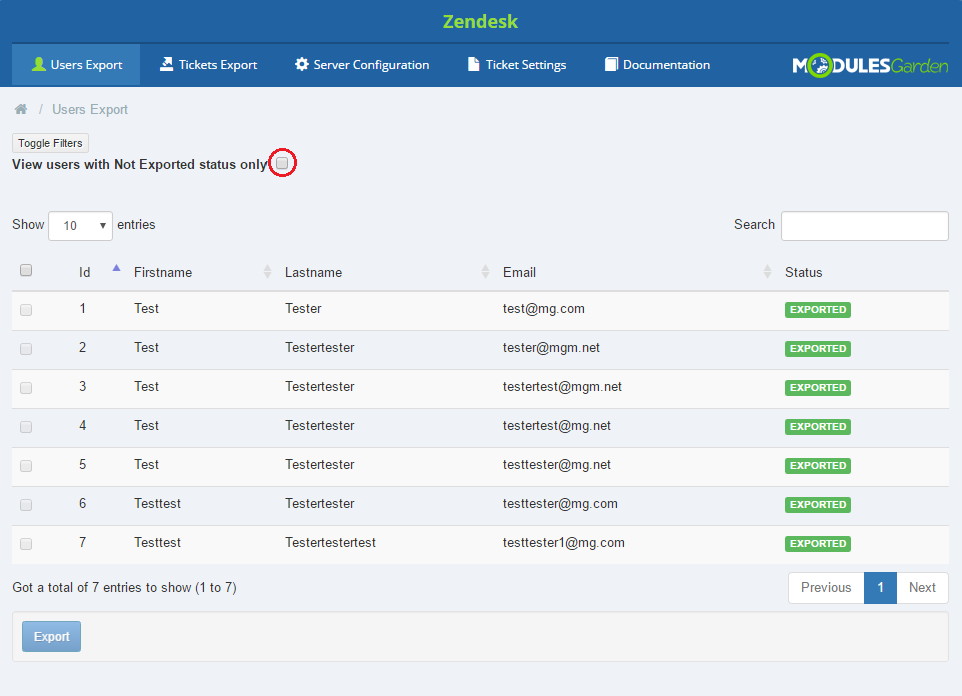Click the EXPORTED badge for testtester@mg.net
The height and width of the screenshot is (696, 962).
[818, 466]
